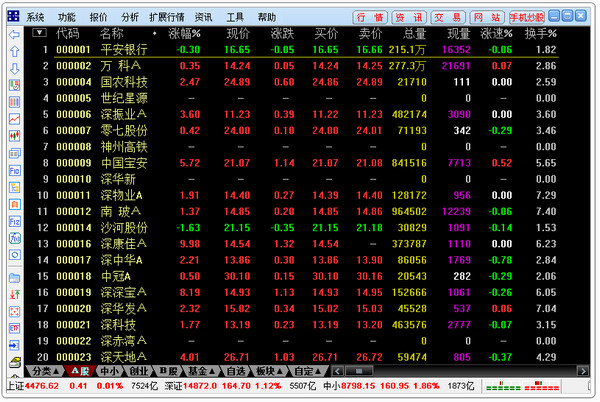Screen dimensions: 600x402
Task: Open the 工具 menu
Action: click(x=235, y=17)
